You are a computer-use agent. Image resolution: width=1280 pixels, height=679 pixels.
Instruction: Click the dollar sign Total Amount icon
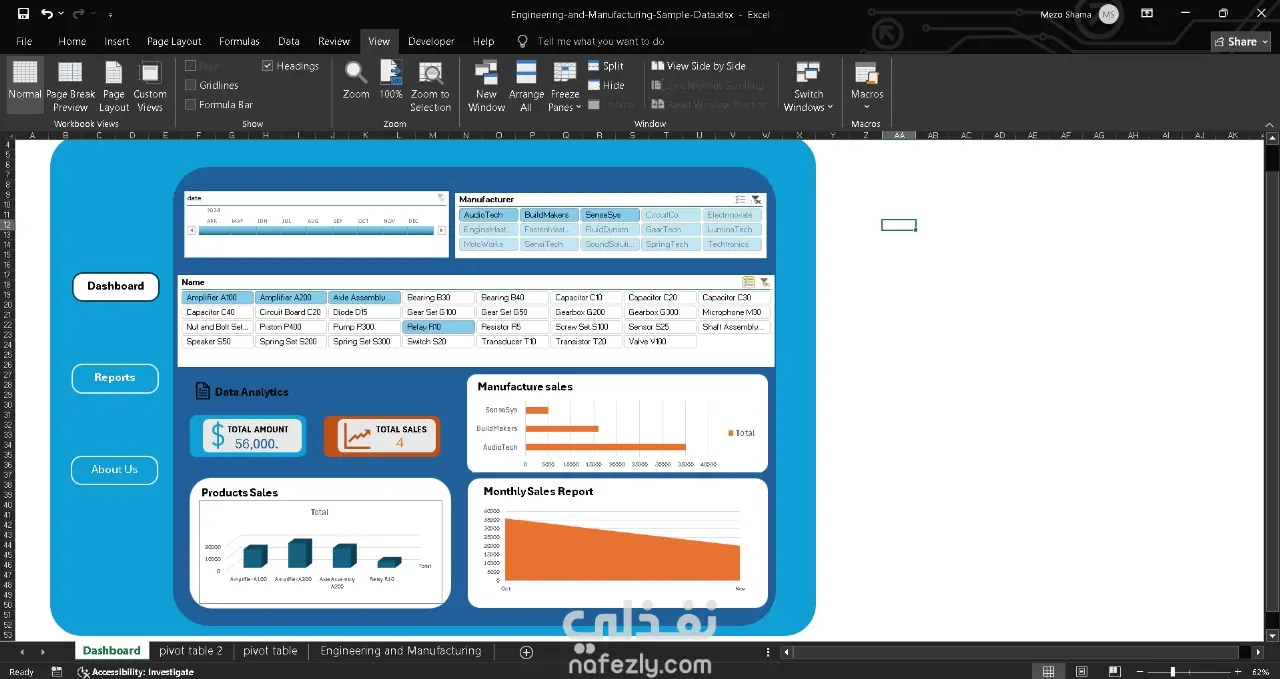coord(217,436)
